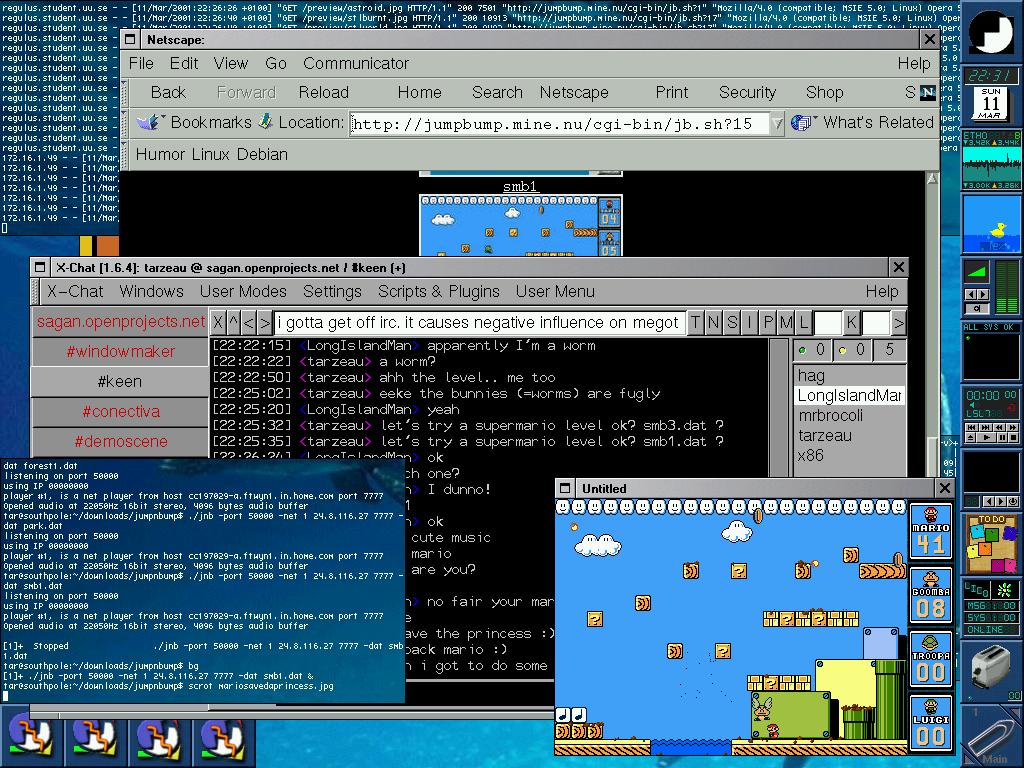1024x768 pixels.
Task: Click the ^ button in X-Chat topic bar
Action: 233,323
